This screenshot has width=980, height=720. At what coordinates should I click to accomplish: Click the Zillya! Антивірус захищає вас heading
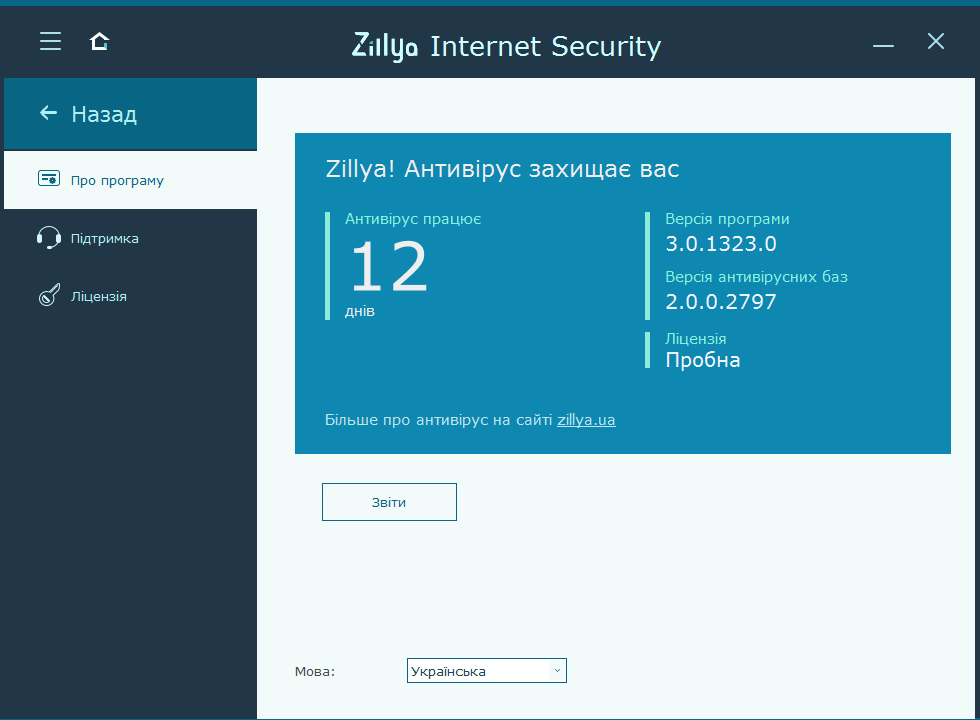pos(502,169)
